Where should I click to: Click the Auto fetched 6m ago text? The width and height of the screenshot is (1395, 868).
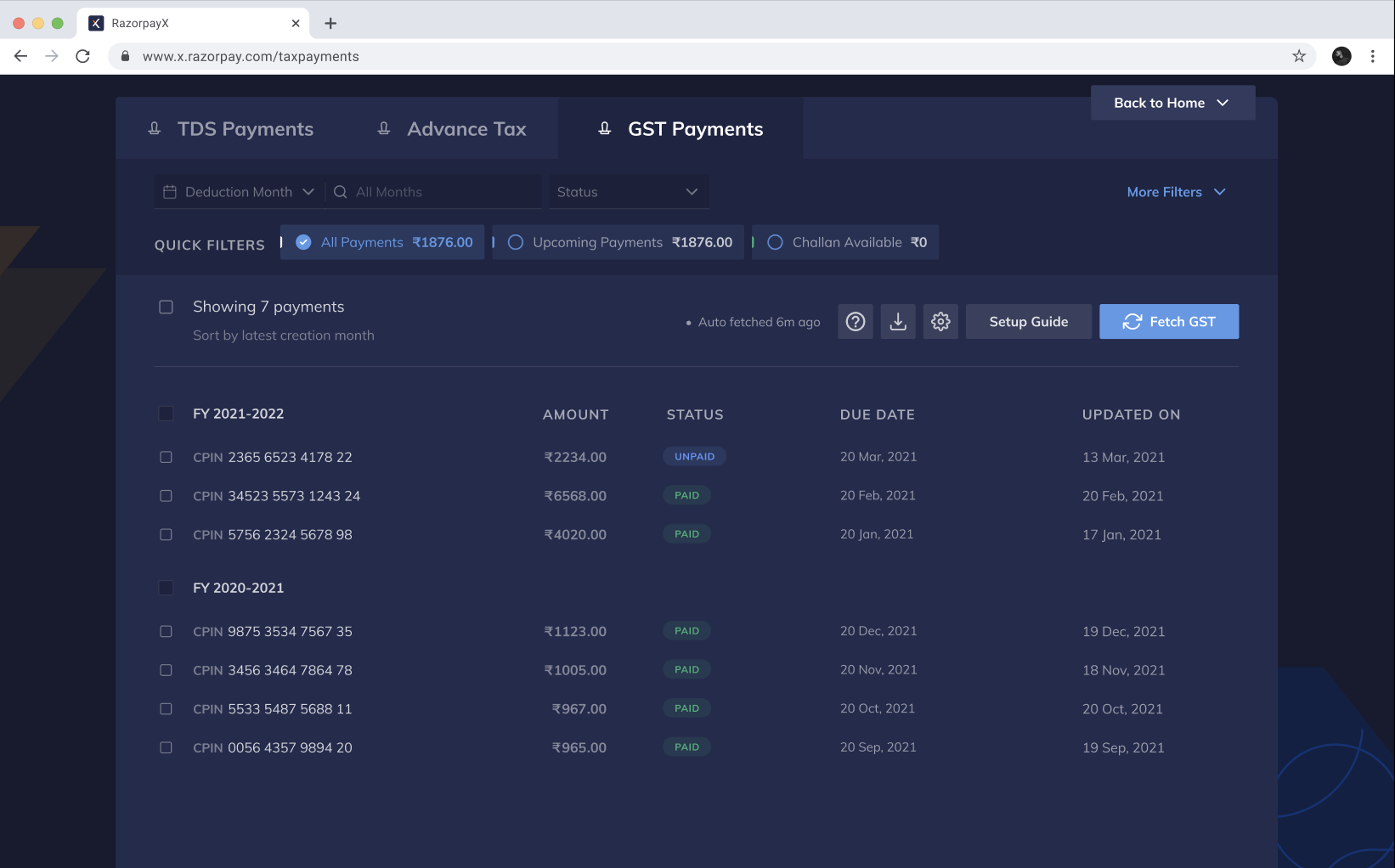(x=760, y=322)
